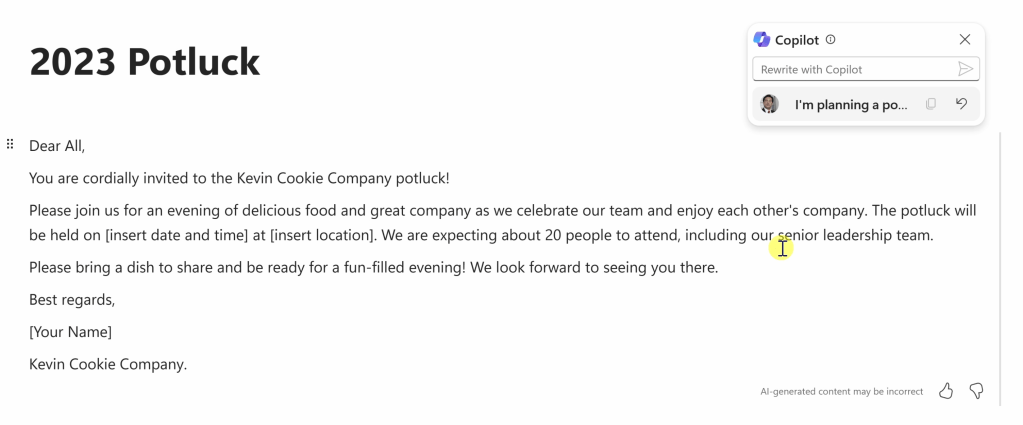Give the response a thumbs down
The image size is (1023, 425).
point(977,391)
